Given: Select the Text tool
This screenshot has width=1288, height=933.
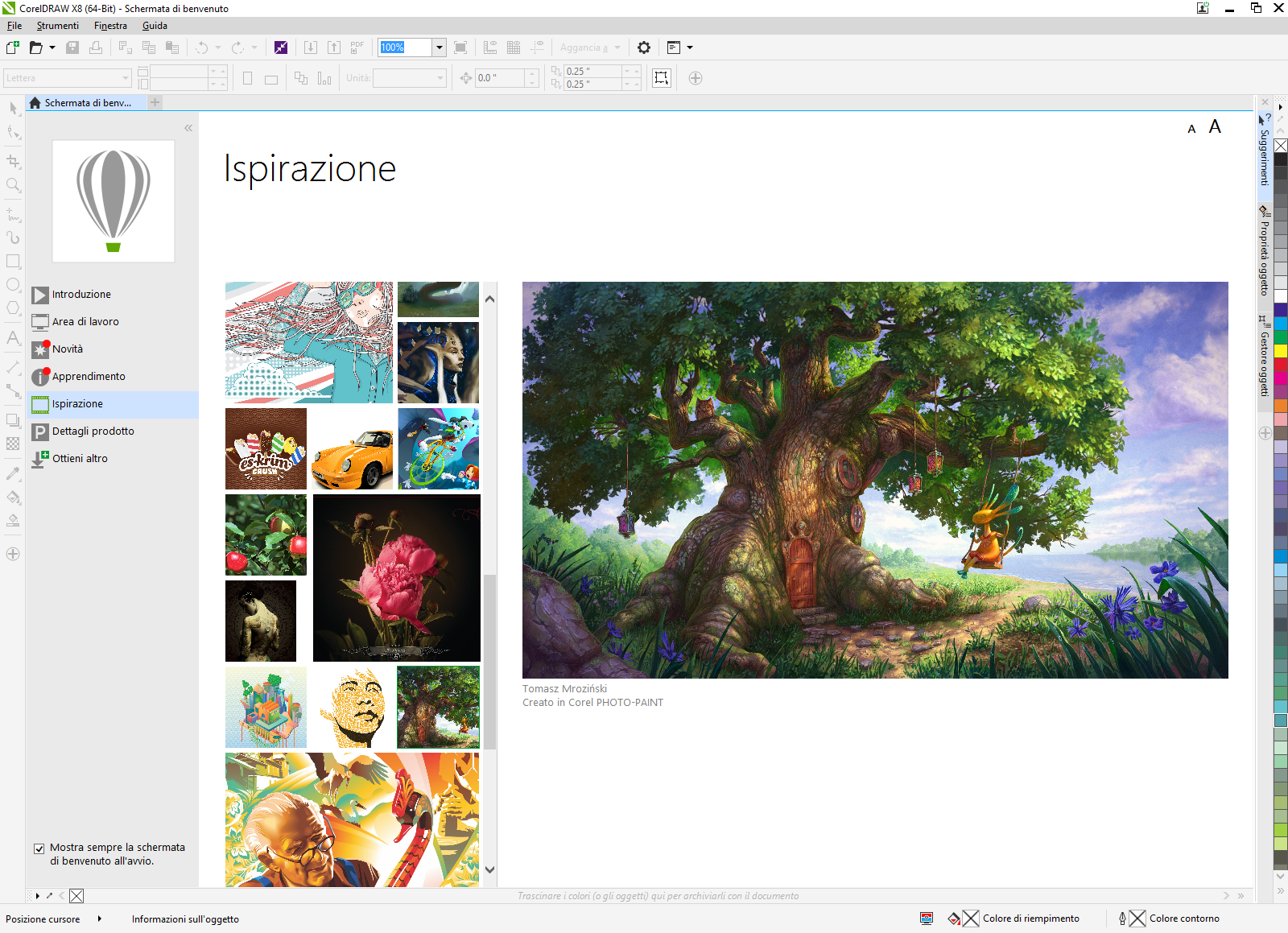Looking at the screenshot, I should [x=13, y=338].
